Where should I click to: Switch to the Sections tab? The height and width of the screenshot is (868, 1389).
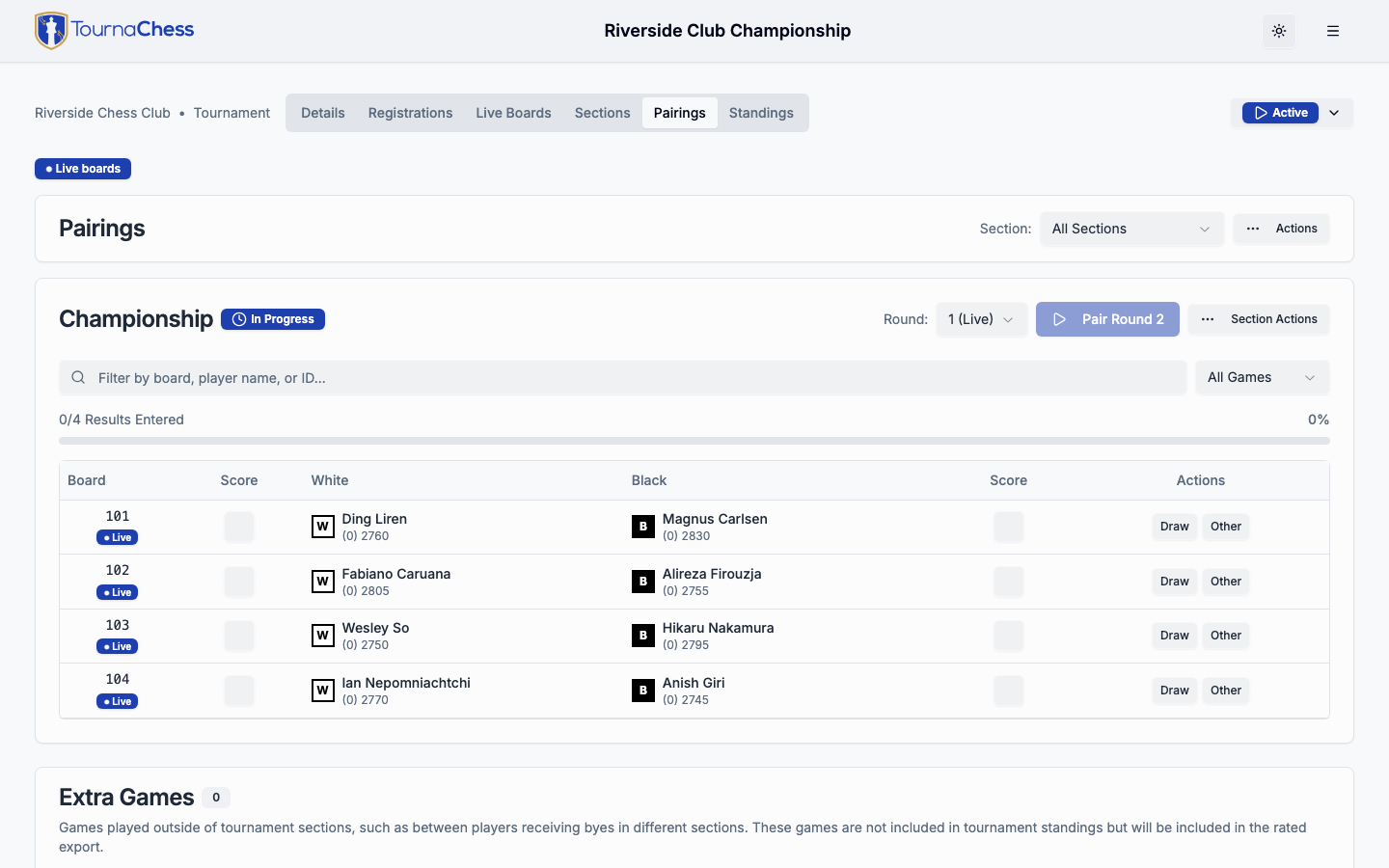[x=602, y=113]
